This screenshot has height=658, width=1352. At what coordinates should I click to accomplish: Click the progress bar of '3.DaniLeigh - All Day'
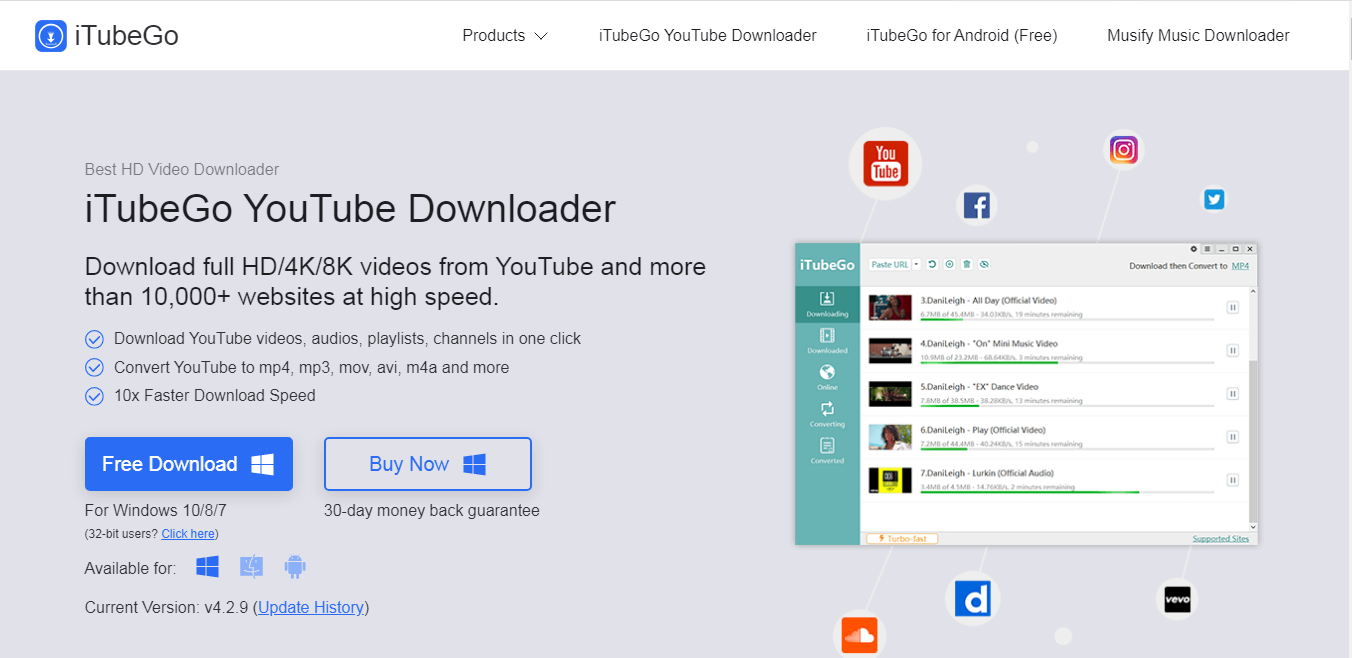(x=1067, y=320)
